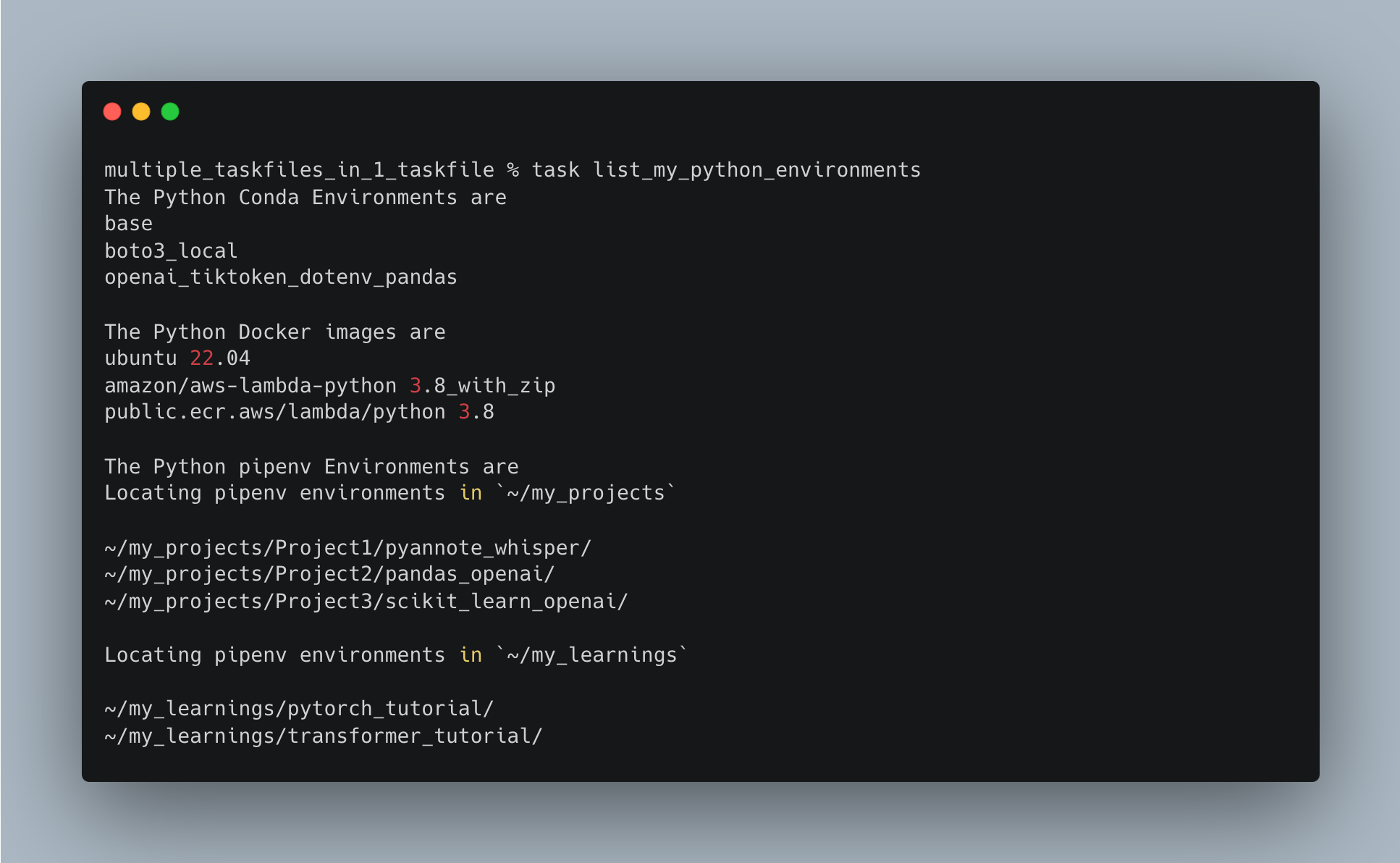Image resolution: width=1400 pixels, height=863 pixels.
Task: Click the yellow minimize window button
Action: click(141, 111)
